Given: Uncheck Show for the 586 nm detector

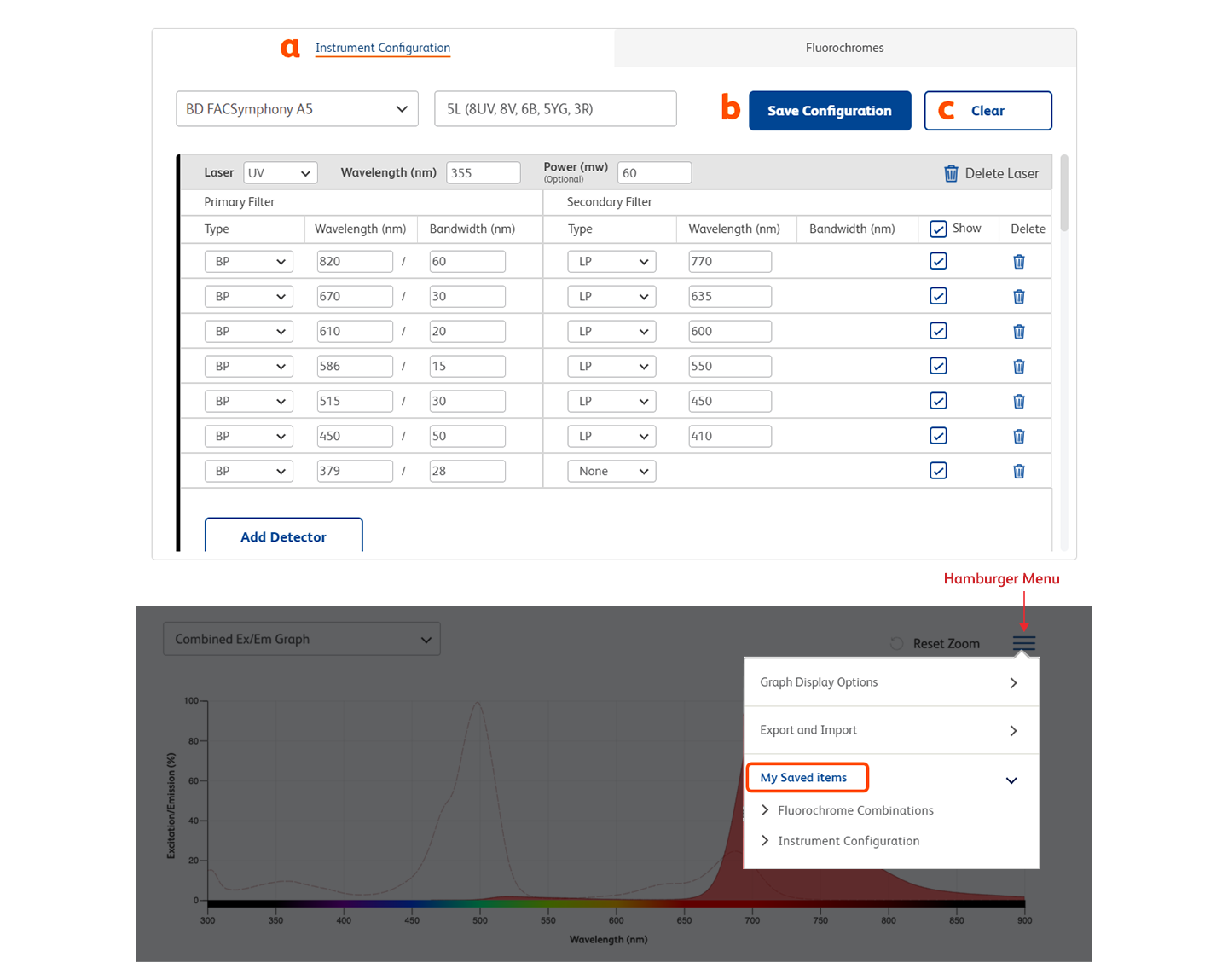Looking at the screenshot, I should pos(938,366).
